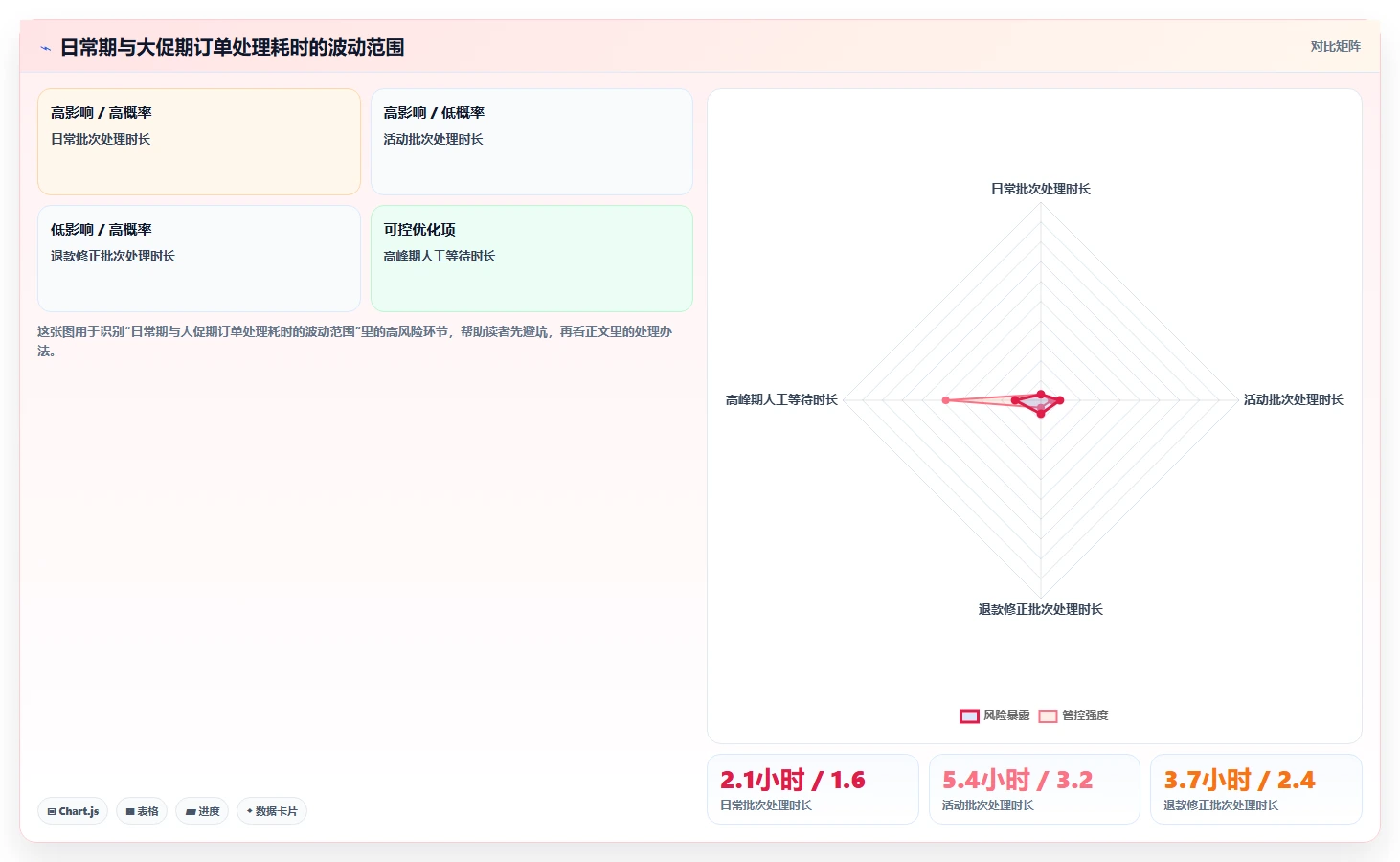Screen dimensions: 1400x862
Task: Click the description paragraph starting 这张图用于识别
Action: coord(355,341)
